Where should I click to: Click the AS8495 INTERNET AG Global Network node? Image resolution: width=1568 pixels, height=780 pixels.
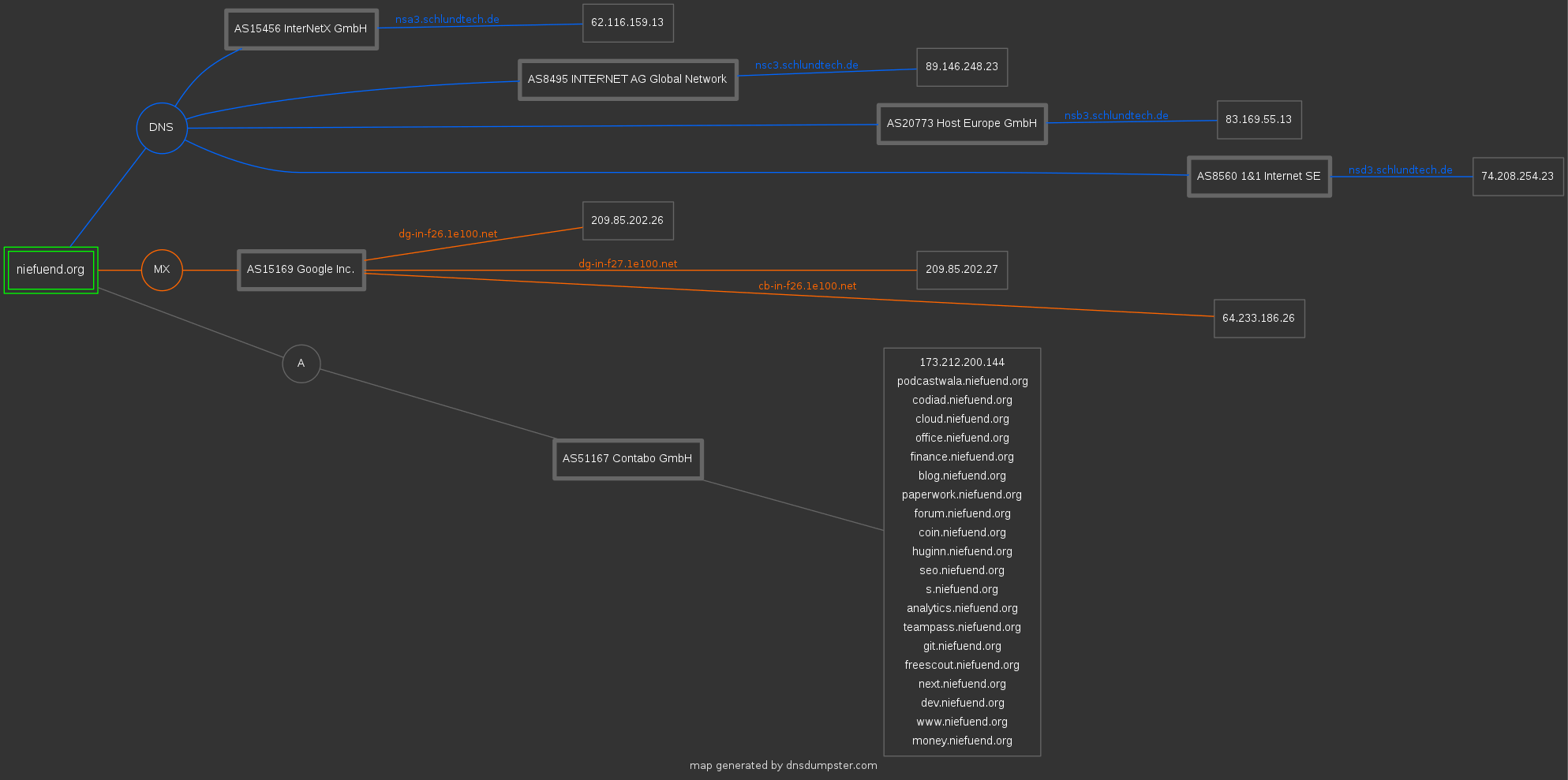[628, 80]
